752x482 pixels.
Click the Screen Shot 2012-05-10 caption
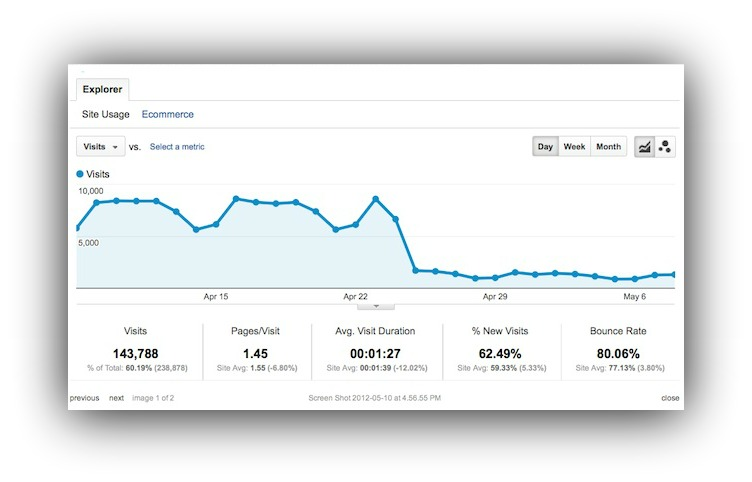click(x=375, y=398)
